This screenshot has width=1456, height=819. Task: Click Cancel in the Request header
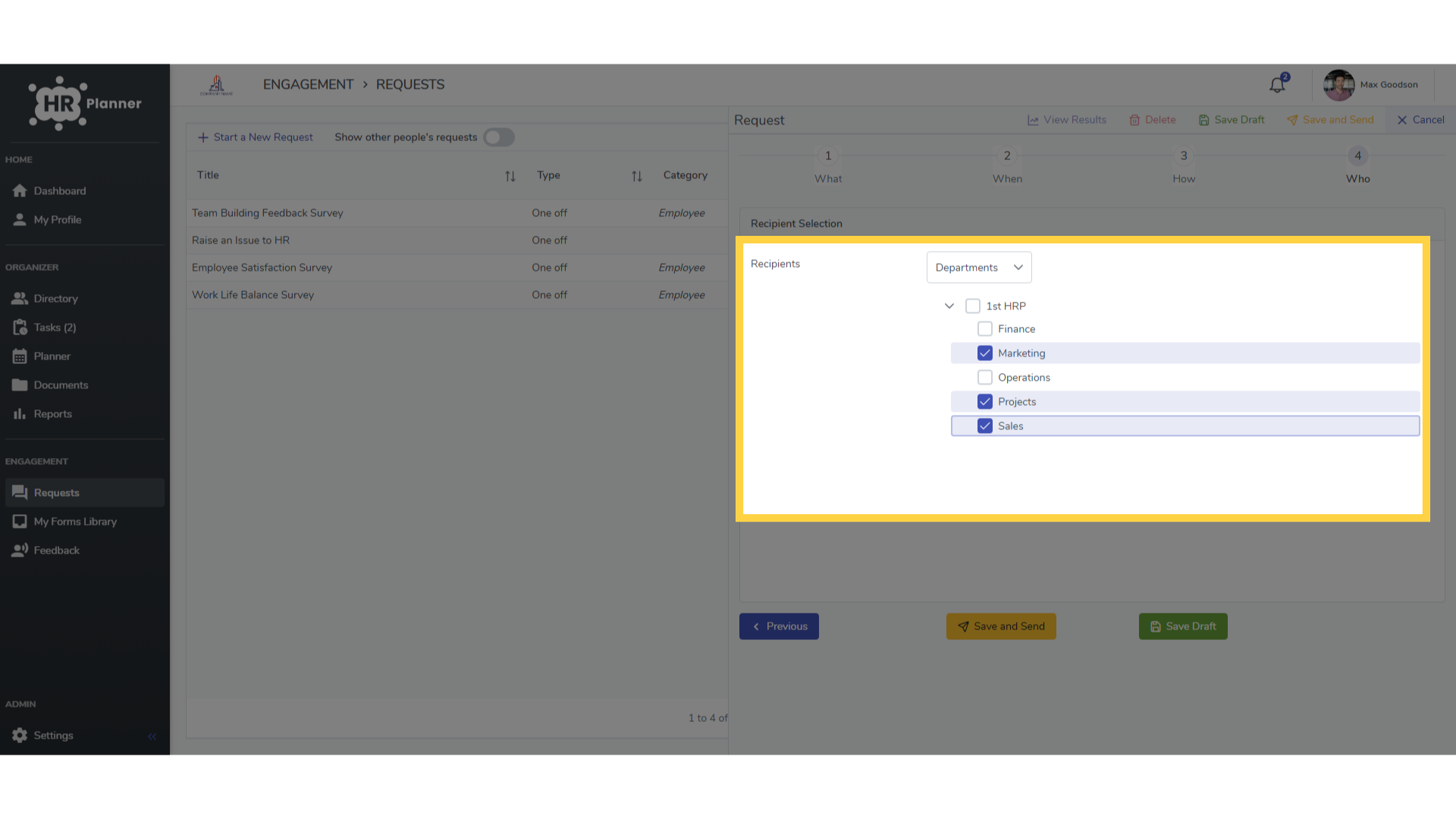click(1420, 120)
